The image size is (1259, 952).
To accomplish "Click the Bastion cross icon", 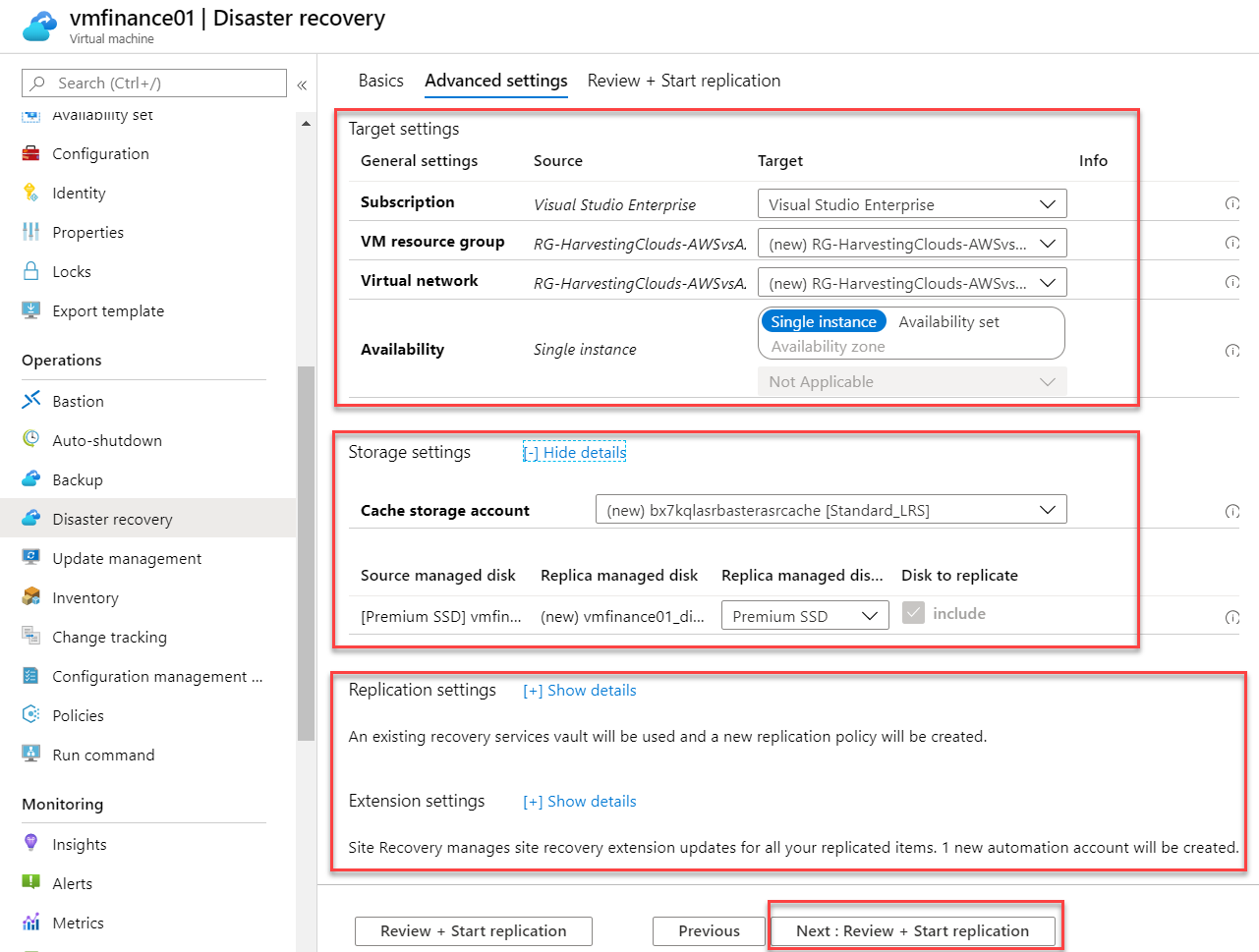I will coord(31,400).
